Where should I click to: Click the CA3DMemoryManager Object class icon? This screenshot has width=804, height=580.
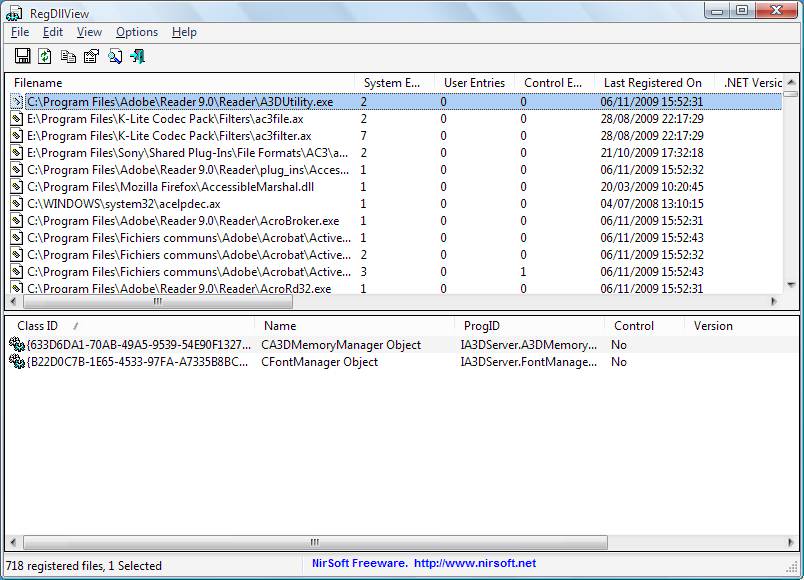tap(16, 345)
